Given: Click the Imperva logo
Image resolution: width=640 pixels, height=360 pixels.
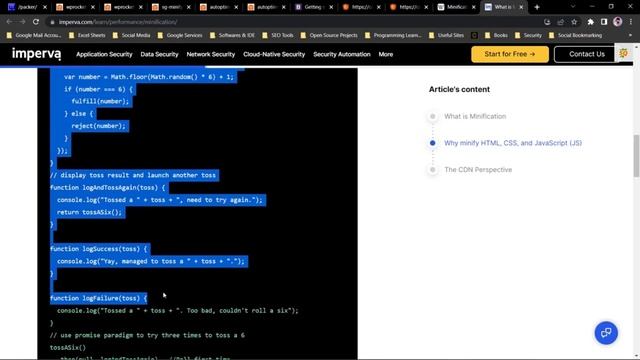Looking at the screenshot, I should point(36,54).
